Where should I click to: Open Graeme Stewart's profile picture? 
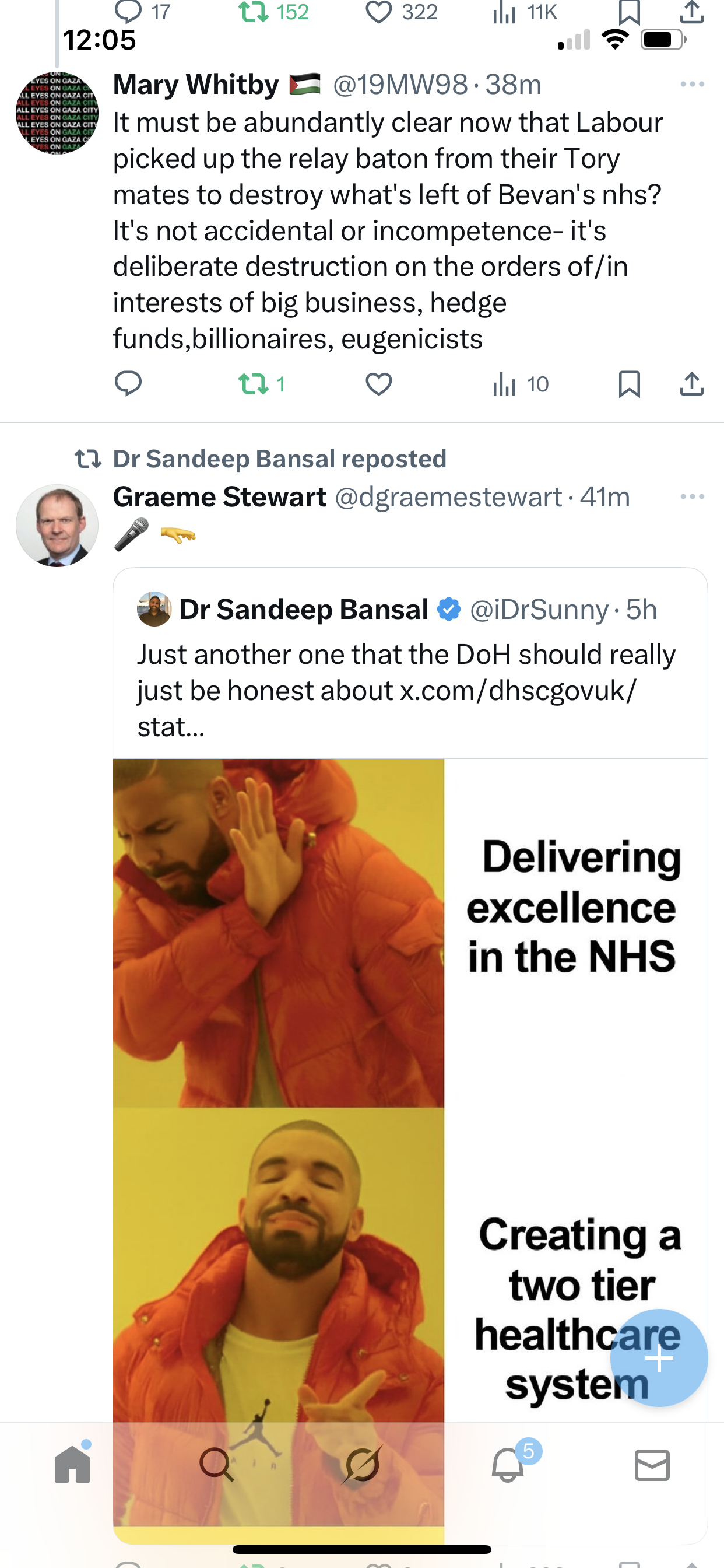[57, 526]
